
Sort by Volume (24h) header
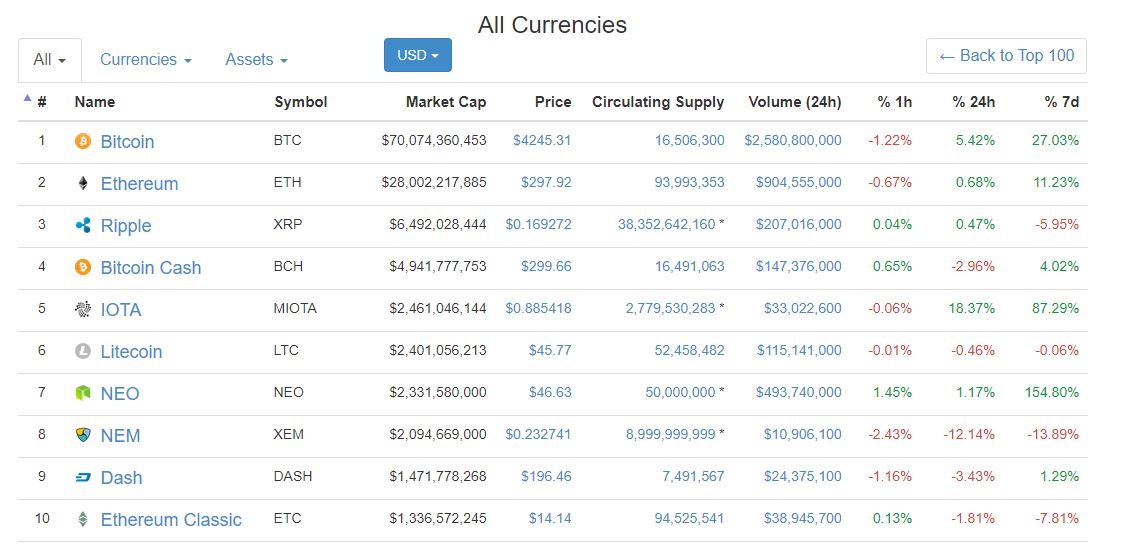[795, 102]
